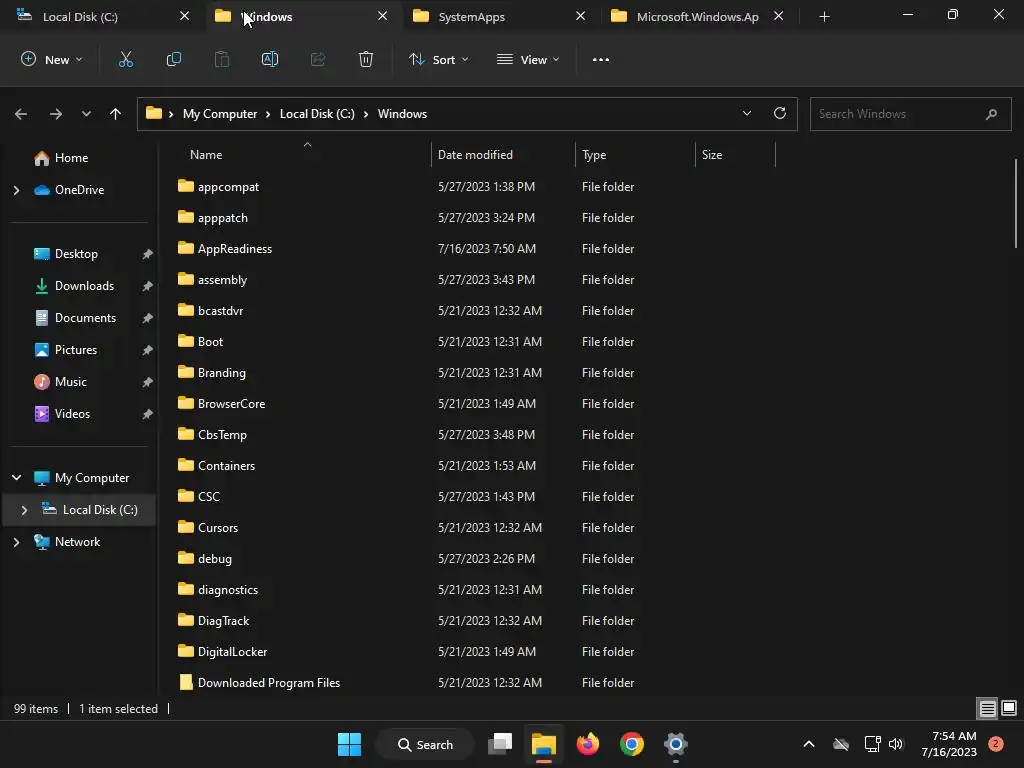Open Google Chrome from the taskbar
1024x768 pixels.
632,744
